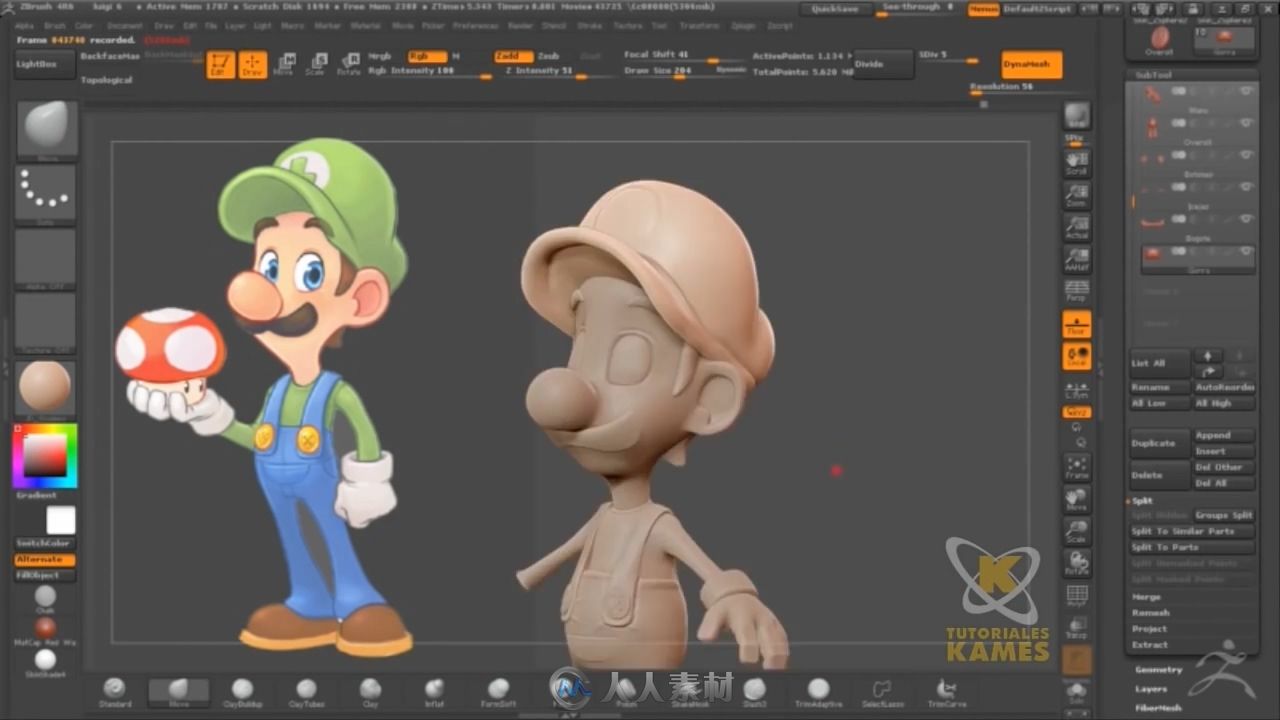Image resolution: width=1280 pixels, height=720 pixels.
Task: Click the BPR render icon
Action: pyautogui.click(x=1076, y=115)
